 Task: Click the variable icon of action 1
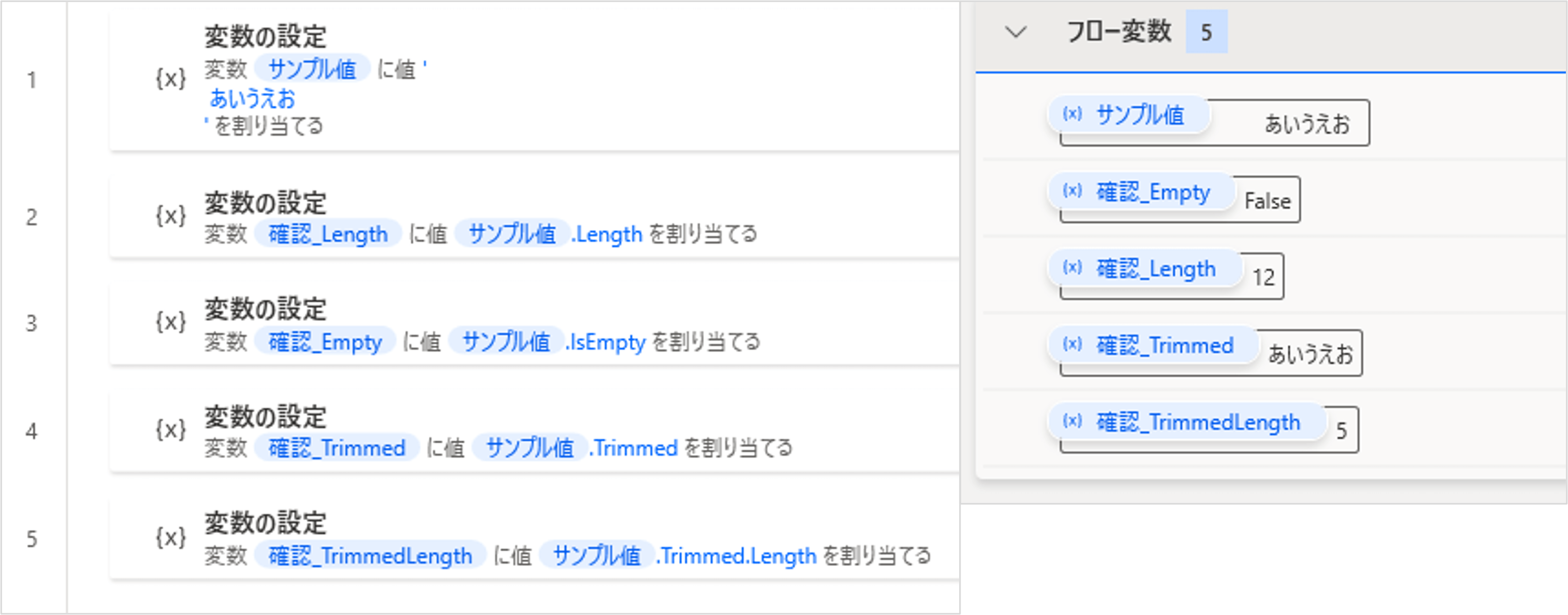click(171, 79)
